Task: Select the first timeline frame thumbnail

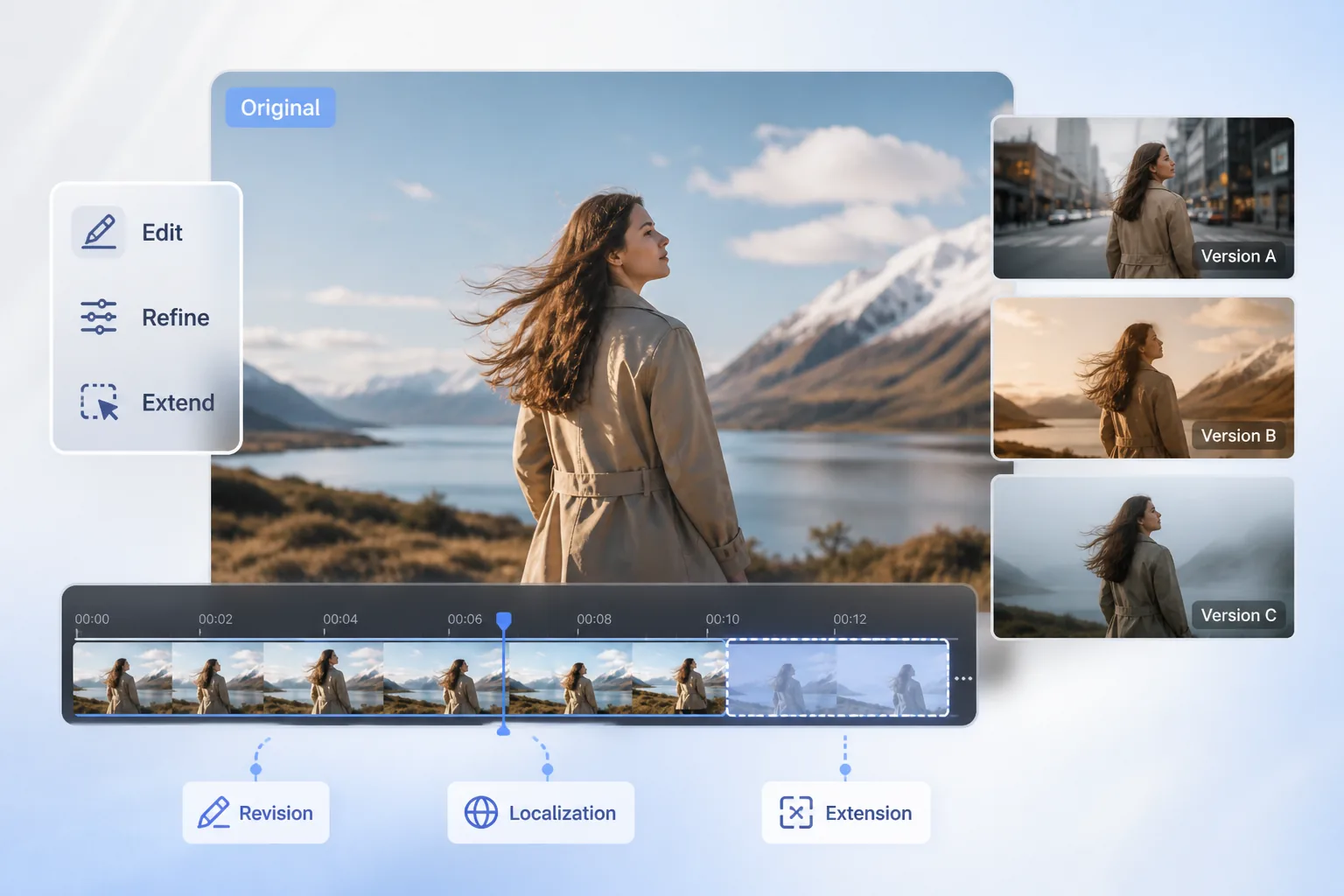Action: click(x=122, y=678)
